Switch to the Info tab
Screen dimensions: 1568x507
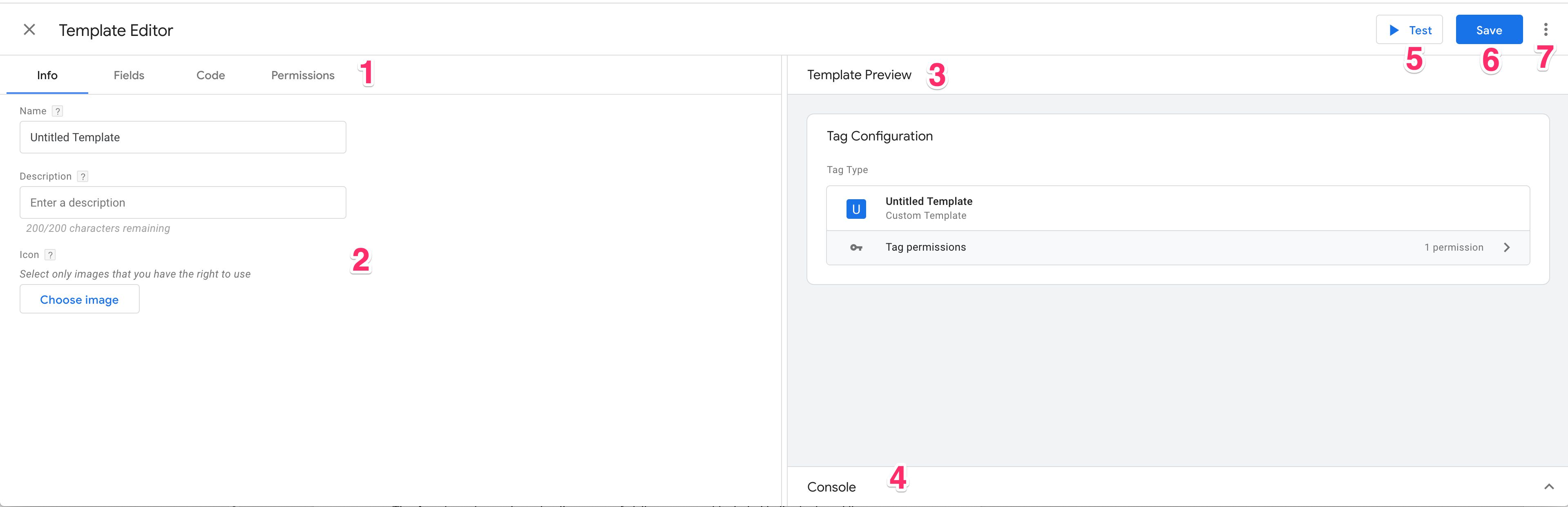click(47, 76)
